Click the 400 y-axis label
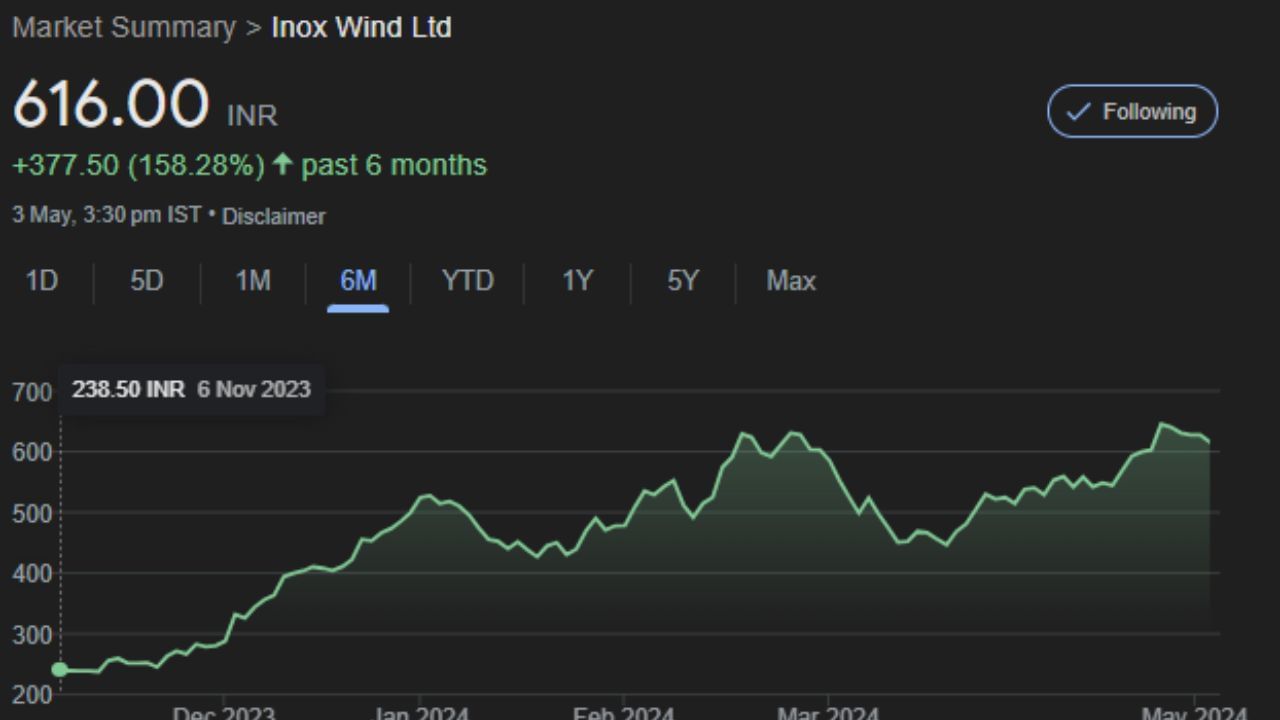Screen dimensions: 1280x720 32,575
